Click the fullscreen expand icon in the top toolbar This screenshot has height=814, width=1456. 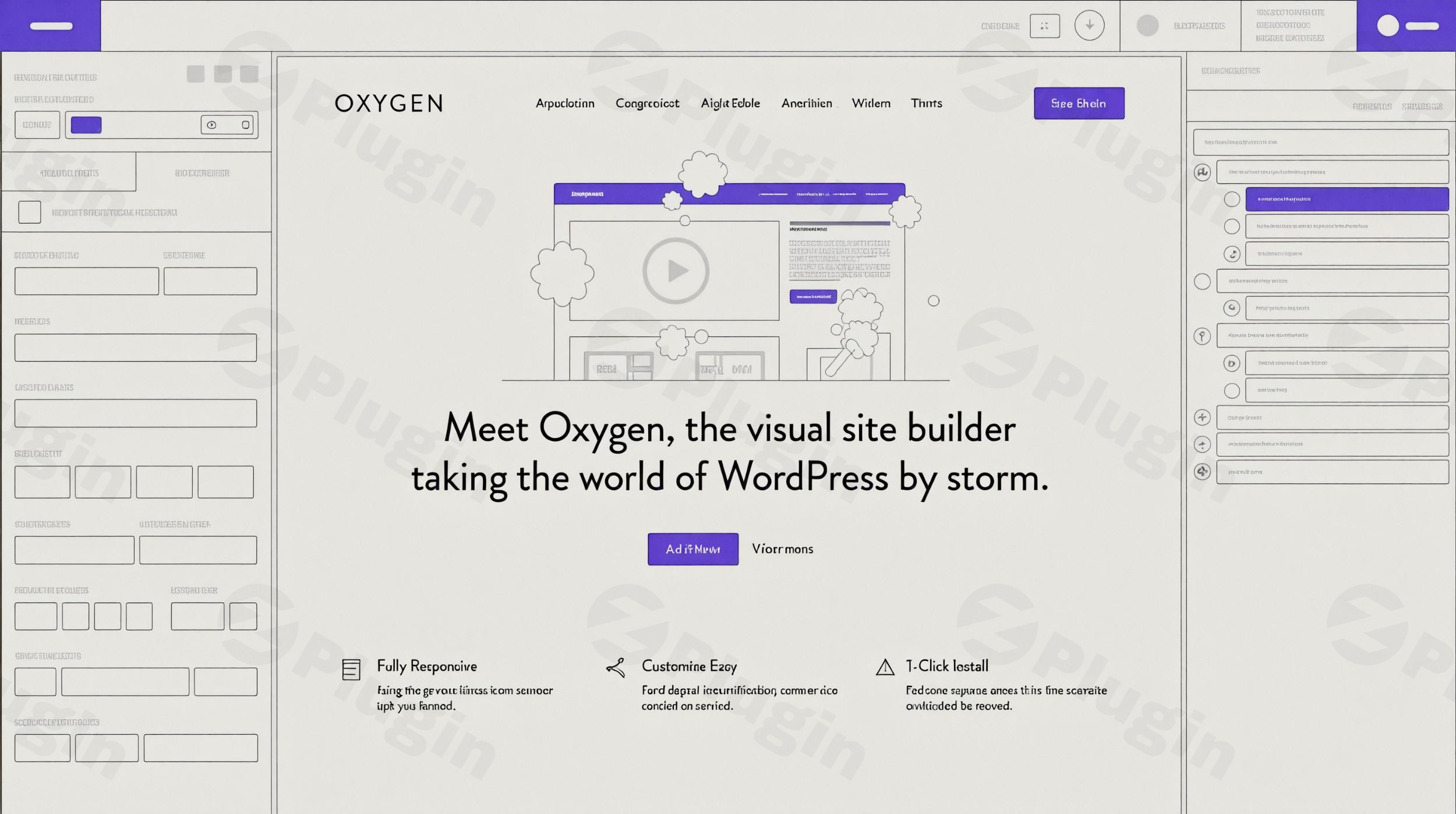click(1044, 26)
